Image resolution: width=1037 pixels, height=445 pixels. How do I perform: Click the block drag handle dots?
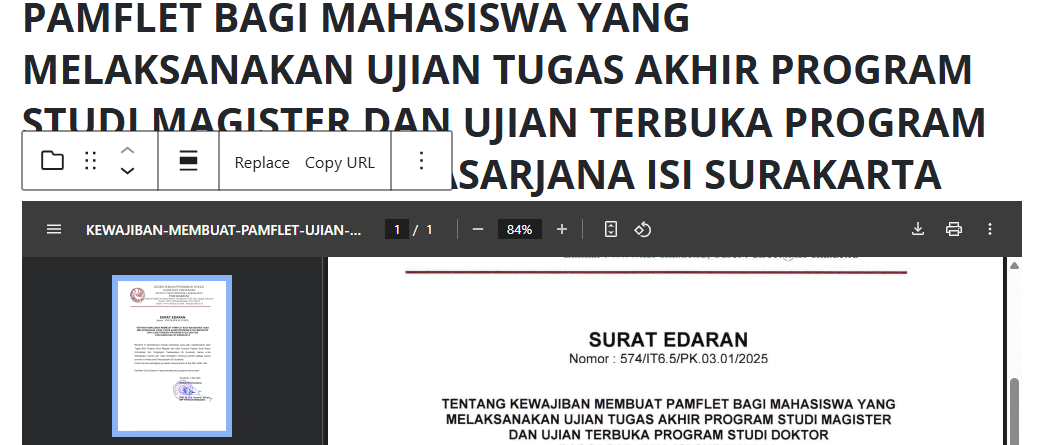click(x=91, y=161)
